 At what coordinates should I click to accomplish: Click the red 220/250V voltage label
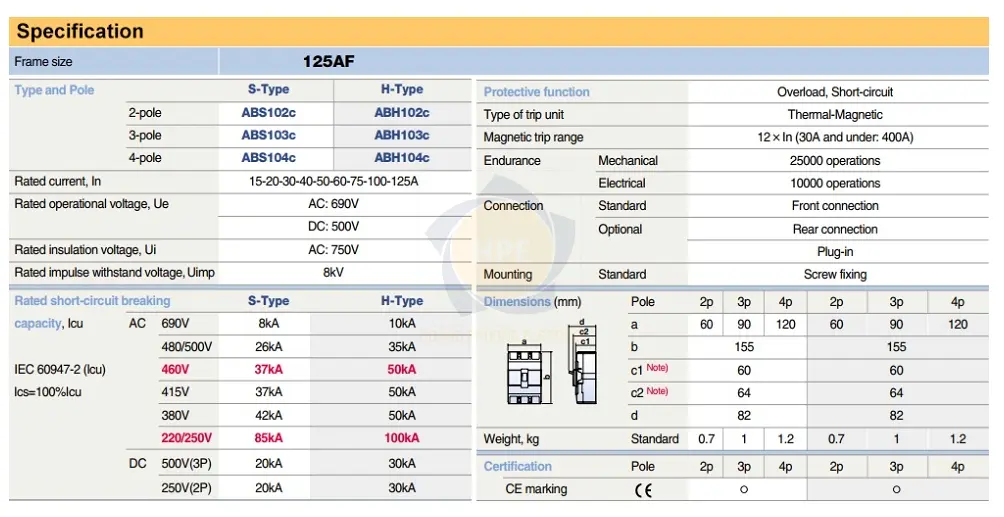tap(186, 438)
